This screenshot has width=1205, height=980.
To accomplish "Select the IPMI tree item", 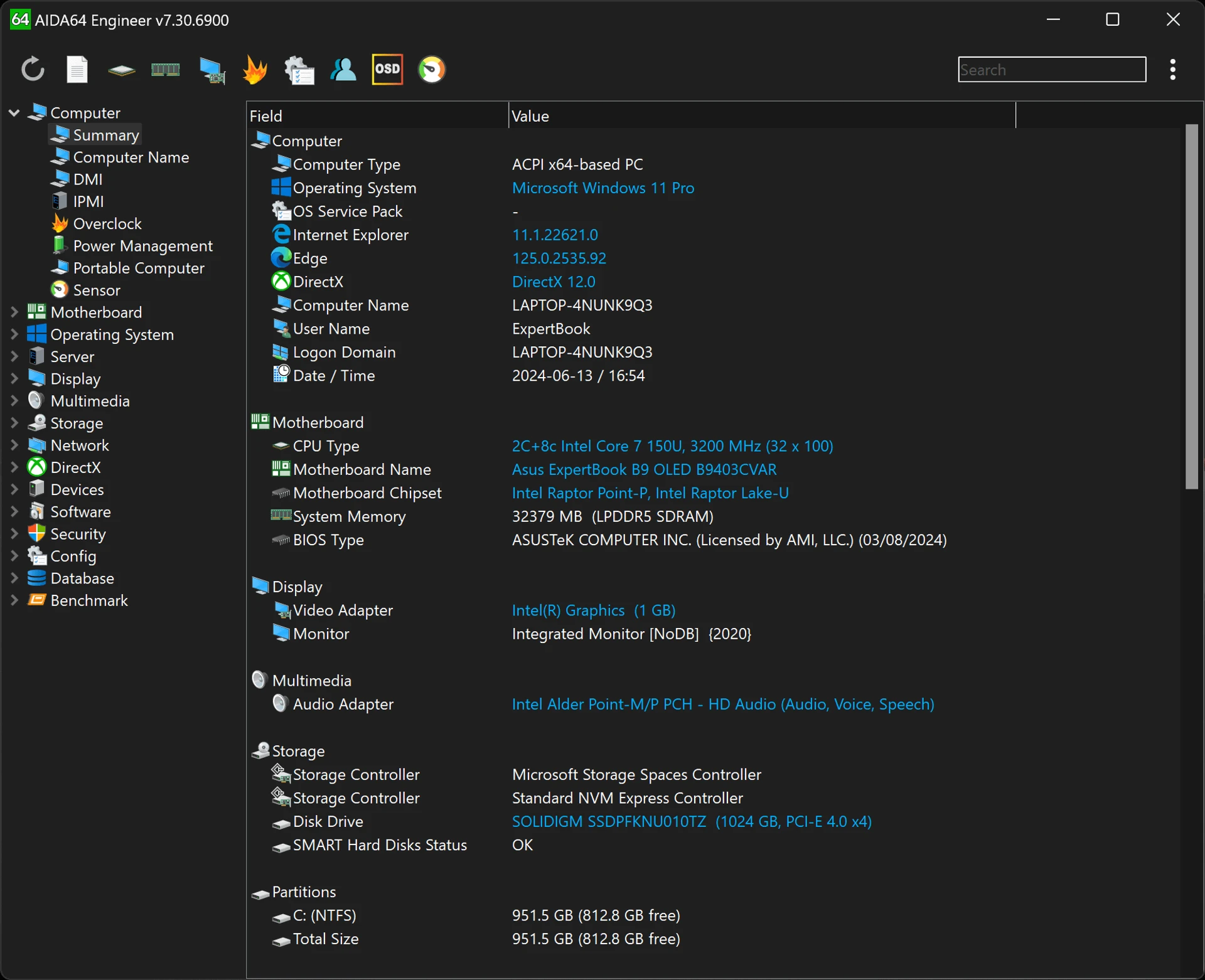I will (x=77, y=201).
